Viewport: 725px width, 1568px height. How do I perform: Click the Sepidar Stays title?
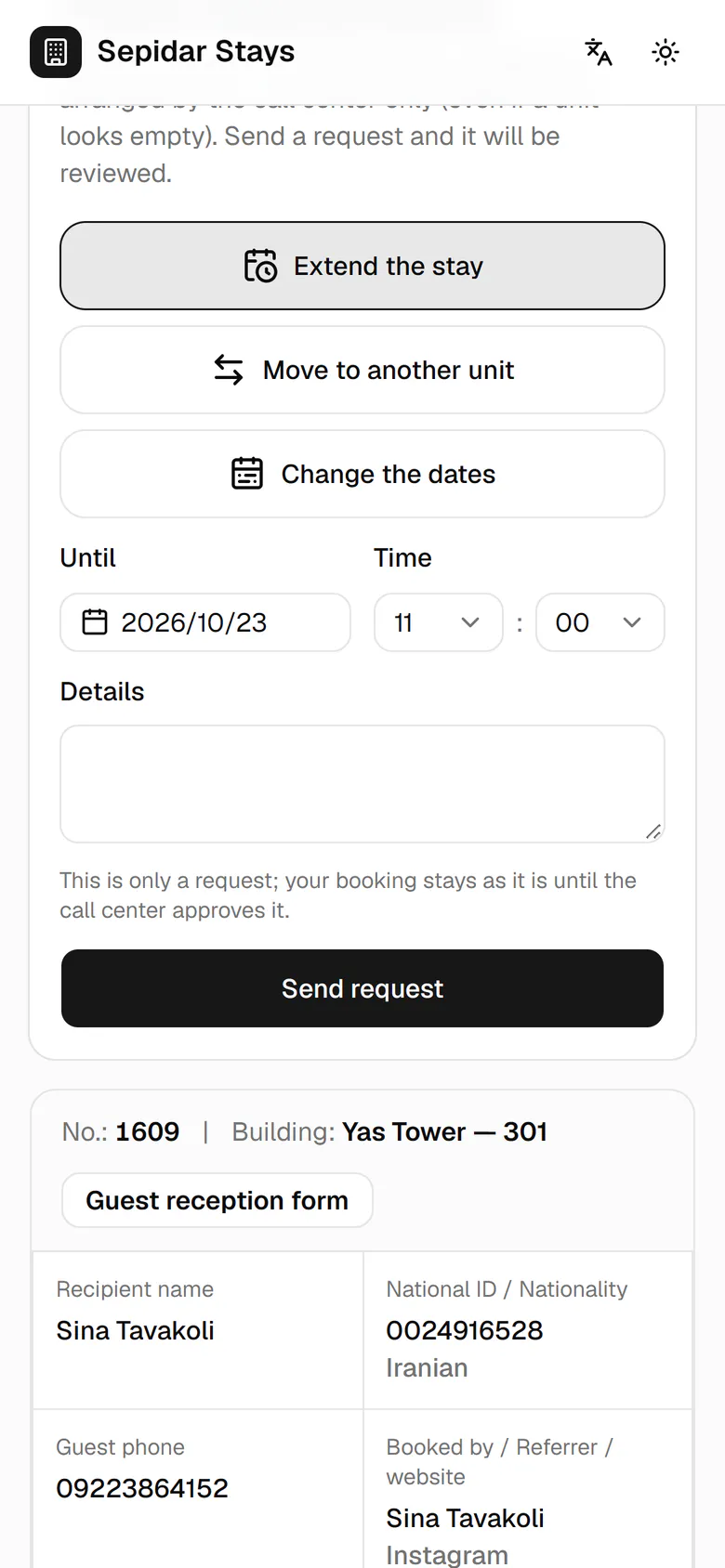(196, 52)
